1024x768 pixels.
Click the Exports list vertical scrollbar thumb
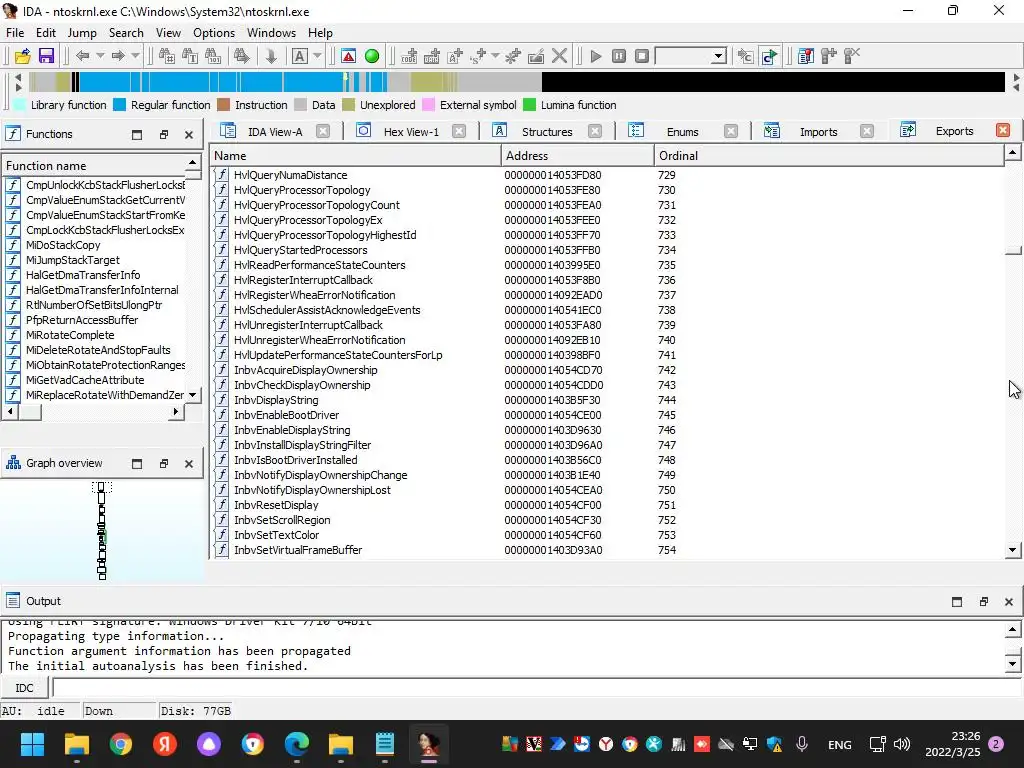[x=1013, y=250]
